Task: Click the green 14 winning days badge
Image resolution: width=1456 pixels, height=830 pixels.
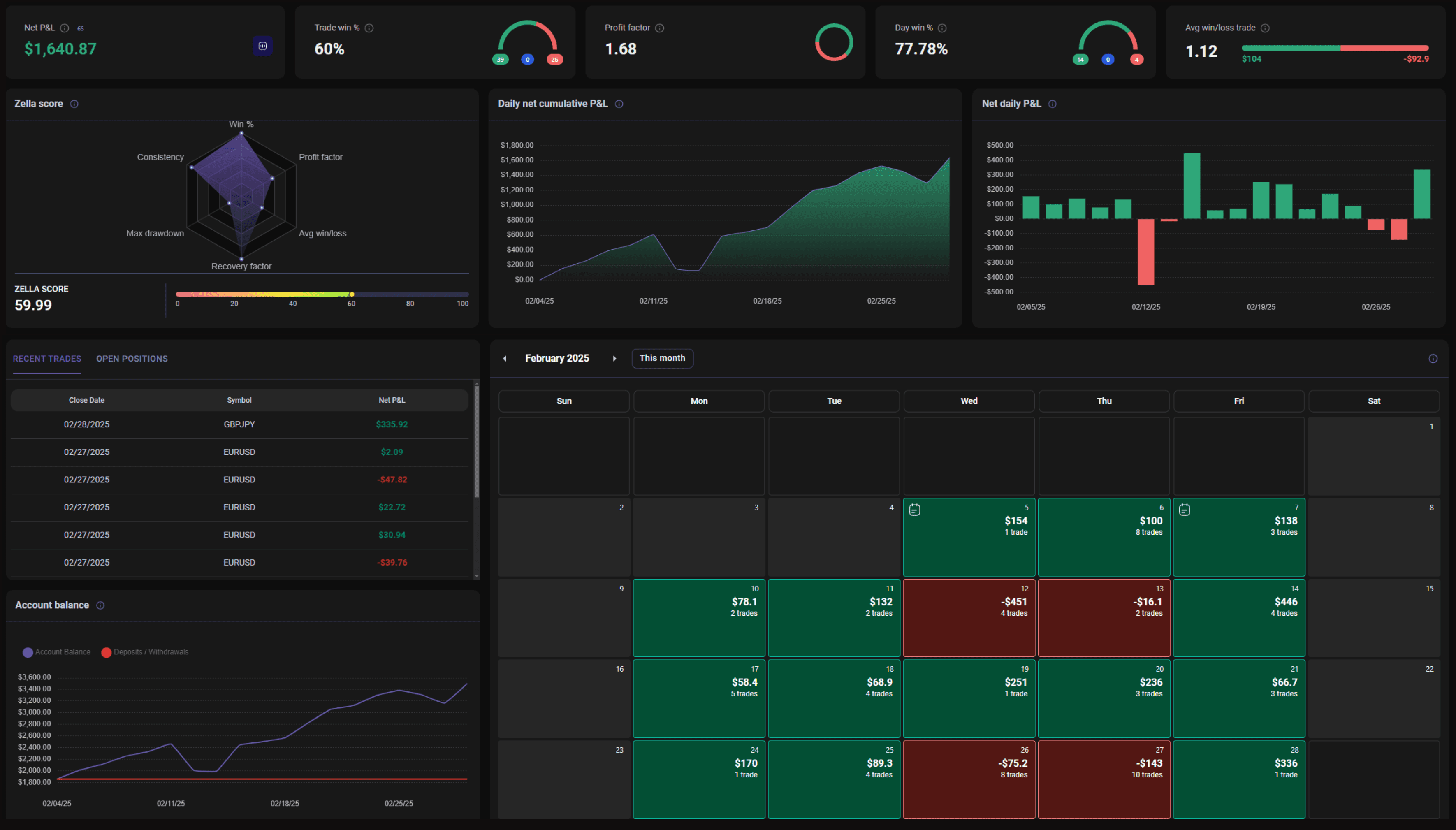Action: tap(1080, 59)
